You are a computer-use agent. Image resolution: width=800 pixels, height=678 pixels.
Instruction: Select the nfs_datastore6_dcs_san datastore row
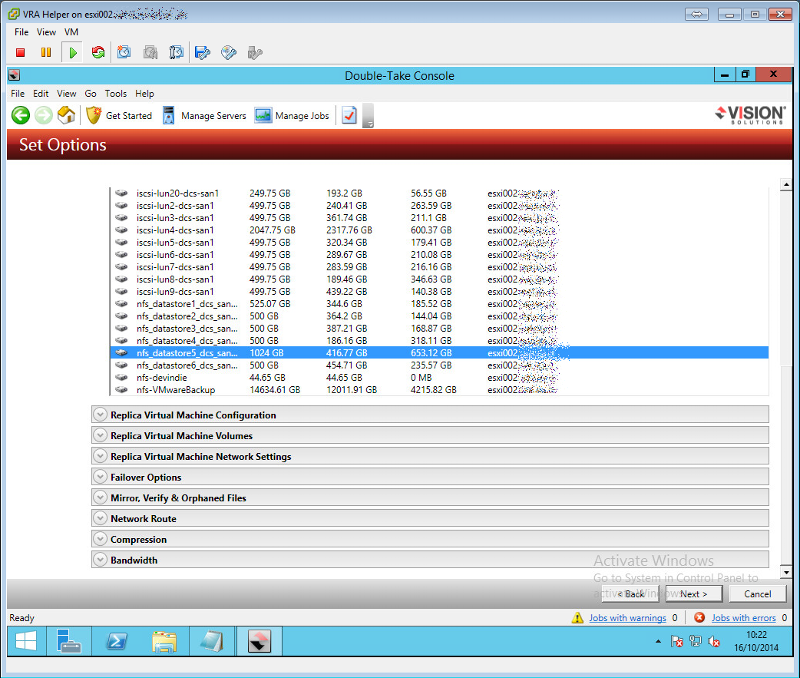pos(439,365)
